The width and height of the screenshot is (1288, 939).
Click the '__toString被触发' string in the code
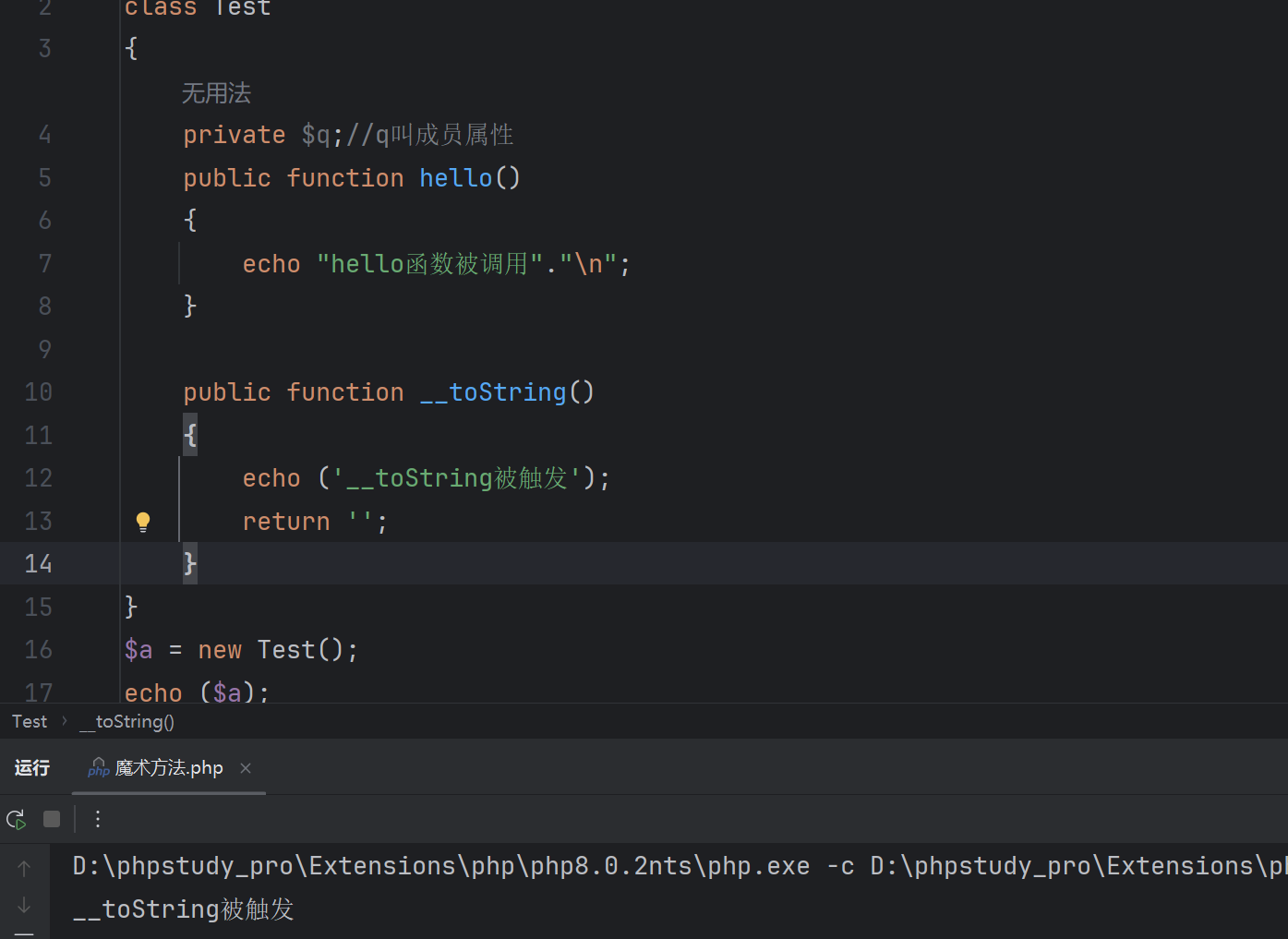[457, 478]
